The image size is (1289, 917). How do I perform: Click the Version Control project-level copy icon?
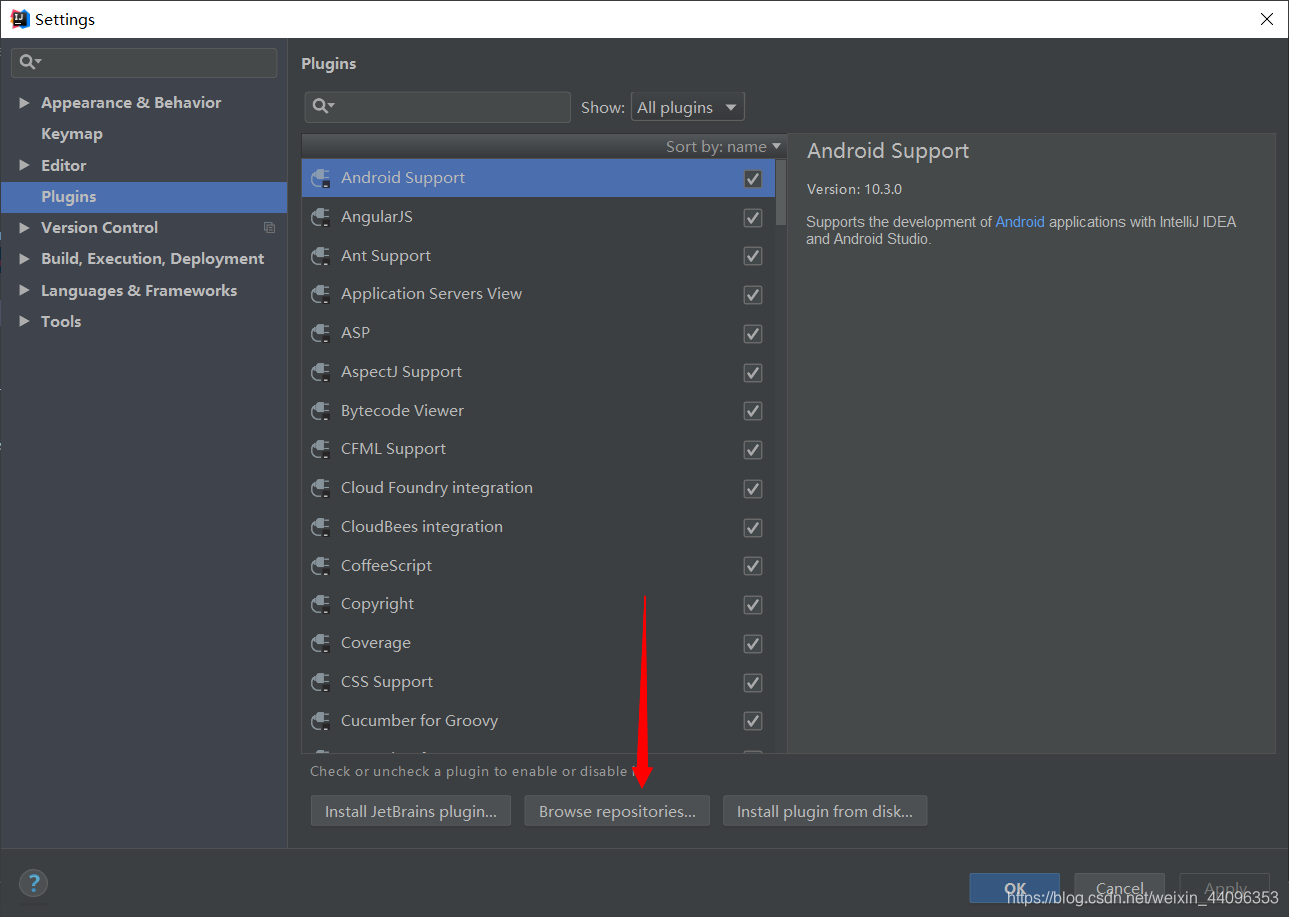[x=269, y=228]
